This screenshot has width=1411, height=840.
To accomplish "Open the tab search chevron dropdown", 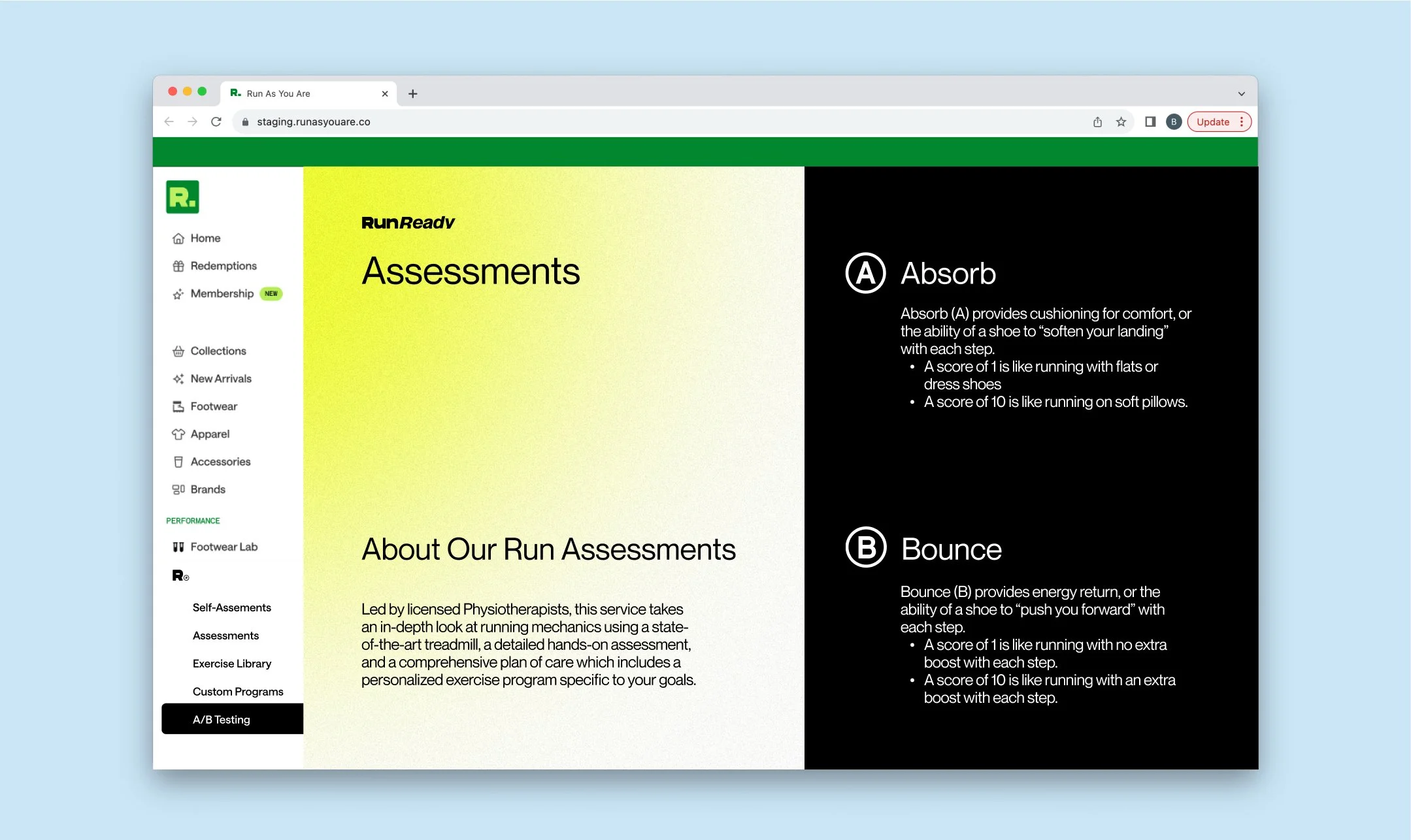I will [x=1241, y=94].
